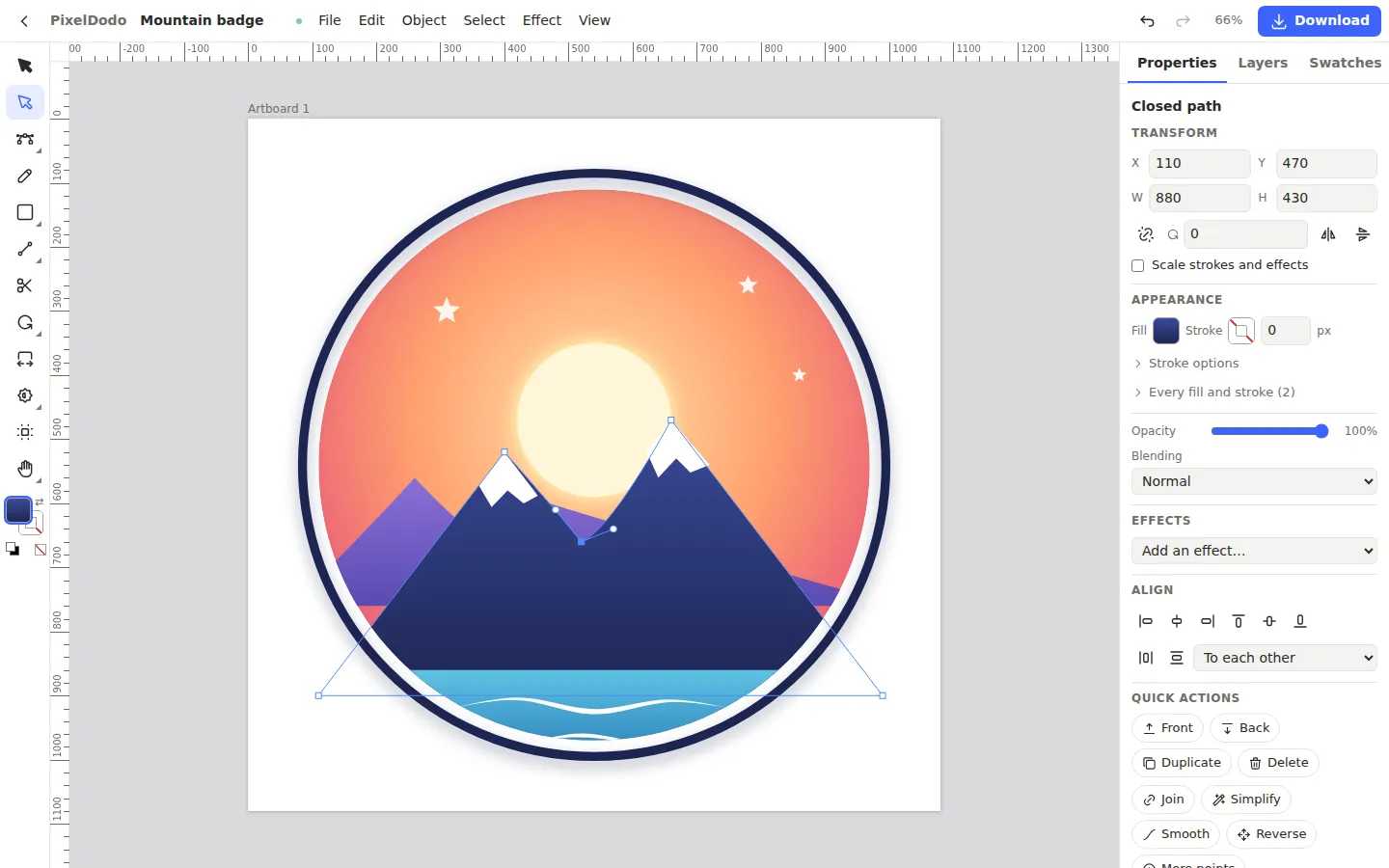Activate the Line segment tool
This screenshot has width=1389, height=868.
pyautogui.click(x=25, y=249)
